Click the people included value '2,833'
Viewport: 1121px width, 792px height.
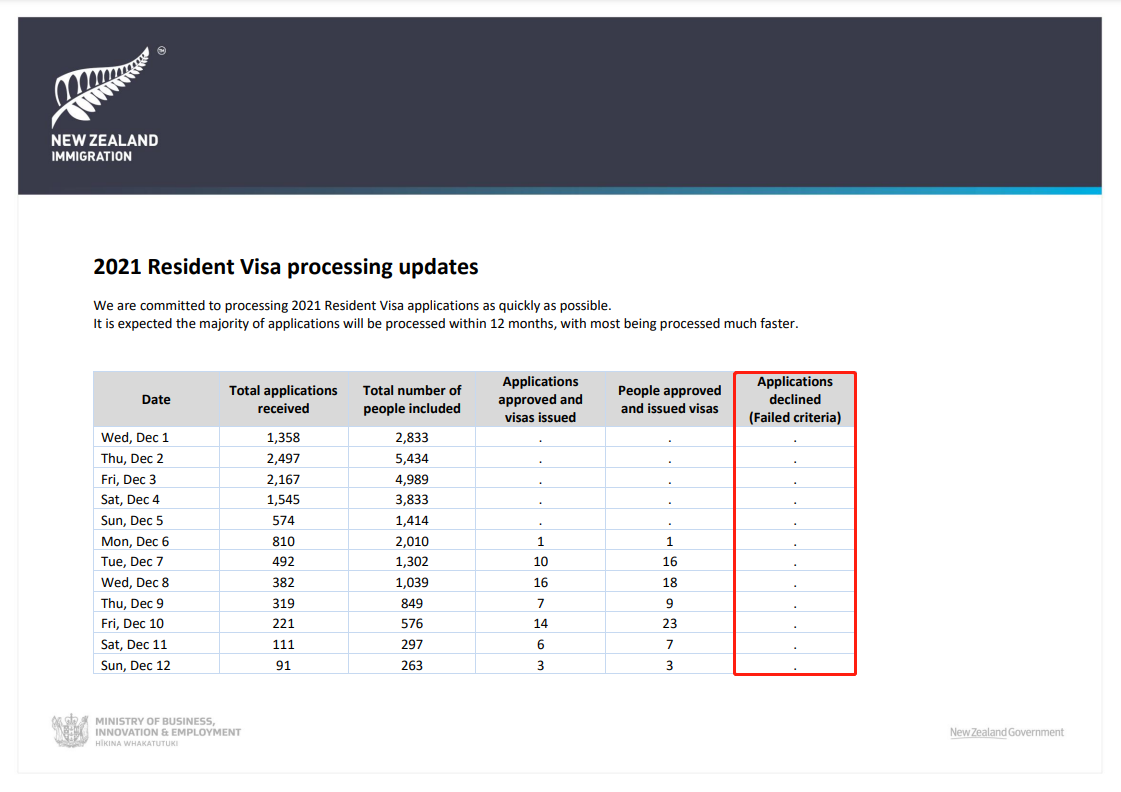coord(412,437)
